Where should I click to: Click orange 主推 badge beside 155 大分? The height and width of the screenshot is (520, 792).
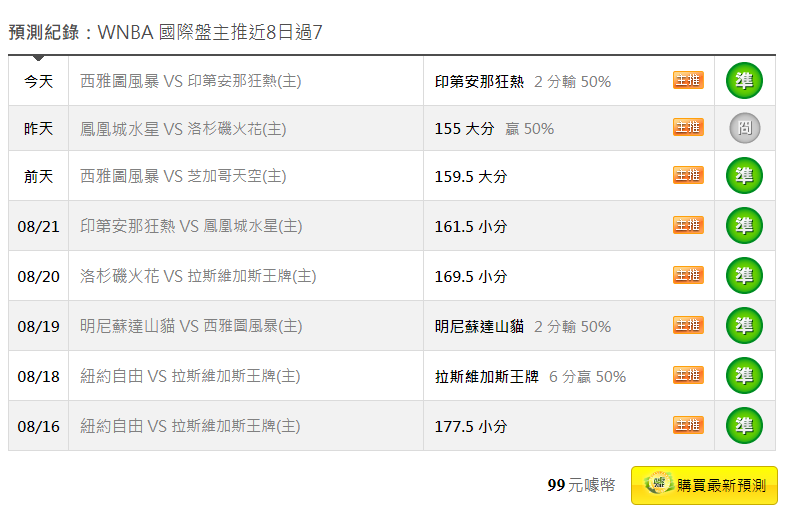(x=688, y=127)
